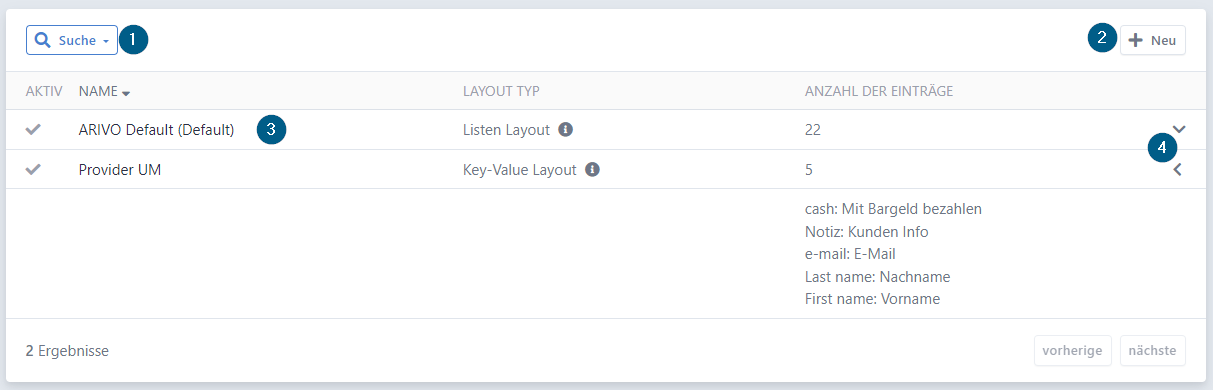This screenshot has height=390, width=1213.
Task: Click the ANZAHL DER EINTRÄGE column header
Action: (879, 91)
